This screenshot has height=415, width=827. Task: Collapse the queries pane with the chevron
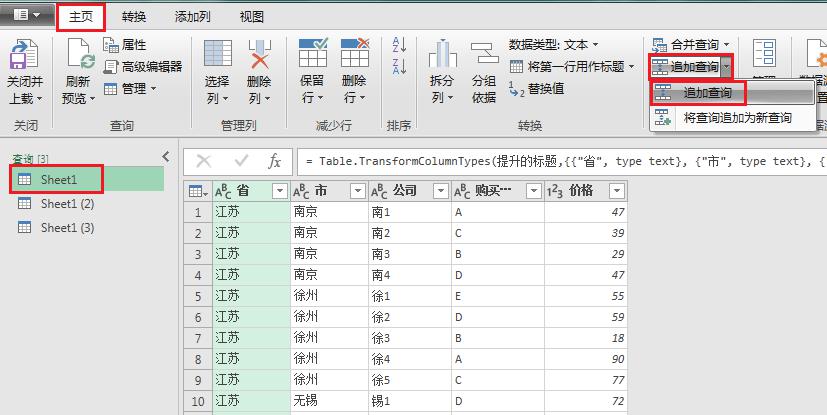pos(166,156)
